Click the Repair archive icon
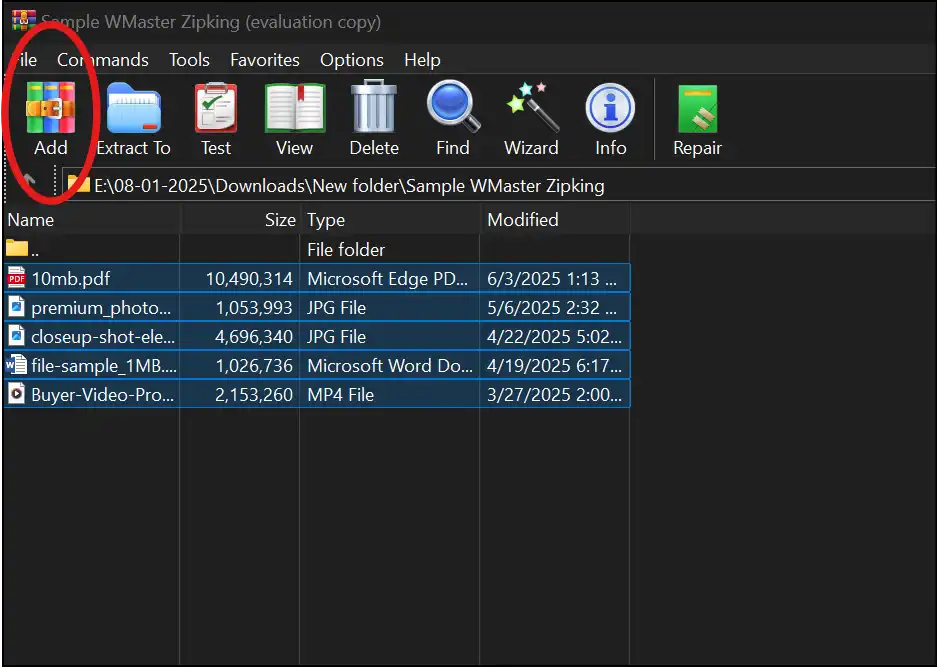 (697, 108)
